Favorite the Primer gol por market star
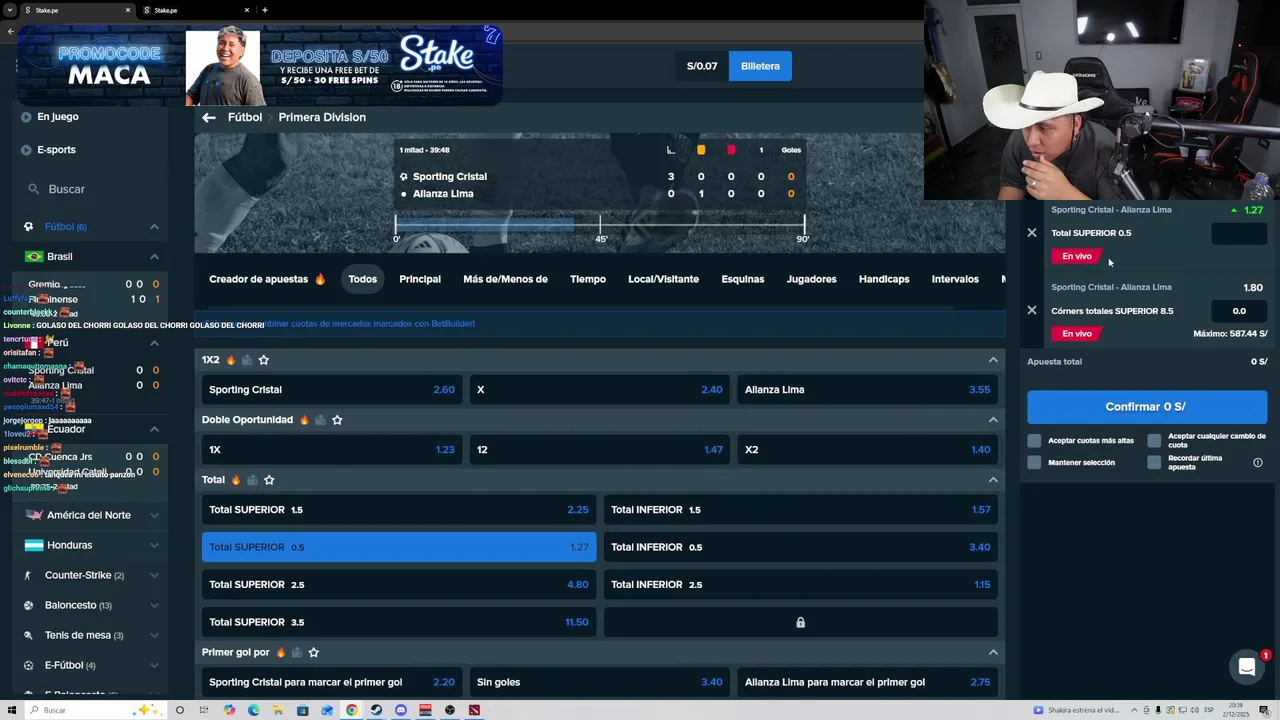The width and height of the screenshot is (1280, 720). (x=313, y=652)
